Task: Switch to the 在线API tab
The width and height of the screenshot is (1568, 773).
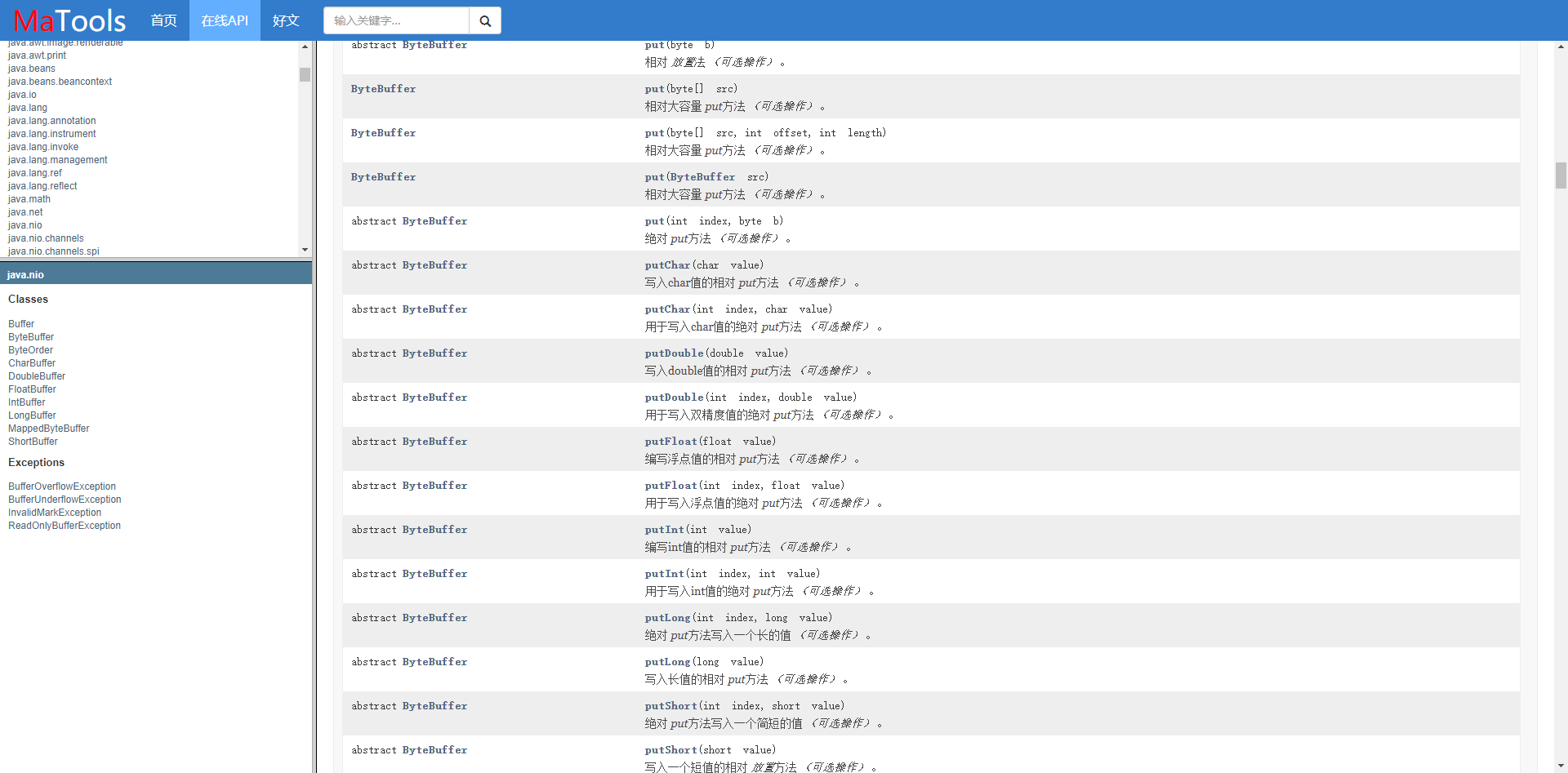Action: tap(224, 20)
